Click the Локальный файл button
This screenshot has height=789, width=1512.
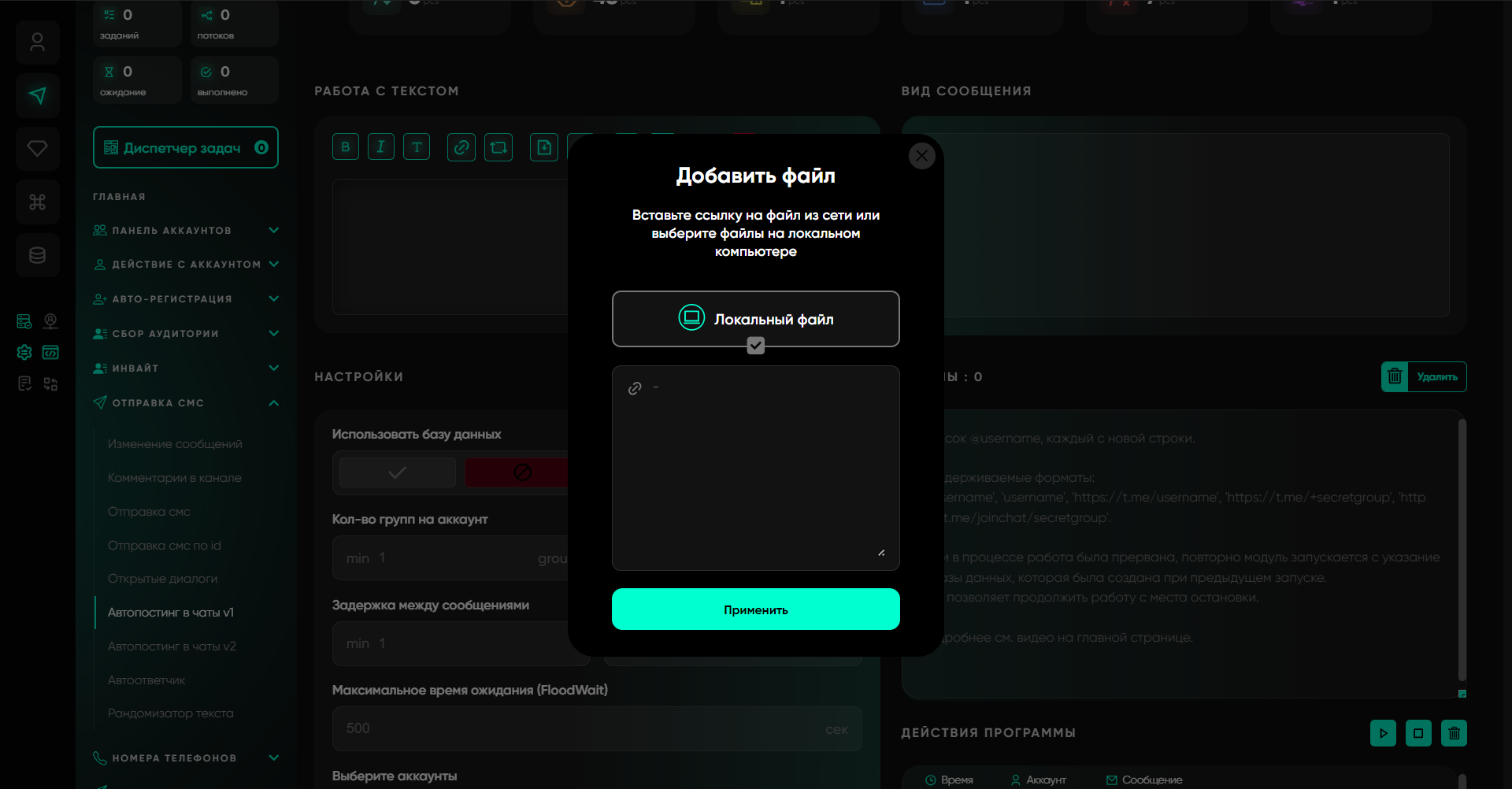tap(755, 319)
